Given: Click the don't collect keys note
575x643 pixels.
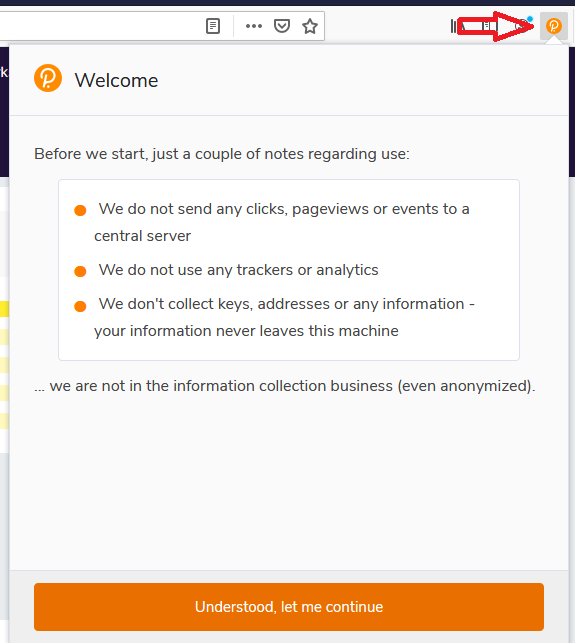Looking at the screenshot, I should click(x=285, y=317).
